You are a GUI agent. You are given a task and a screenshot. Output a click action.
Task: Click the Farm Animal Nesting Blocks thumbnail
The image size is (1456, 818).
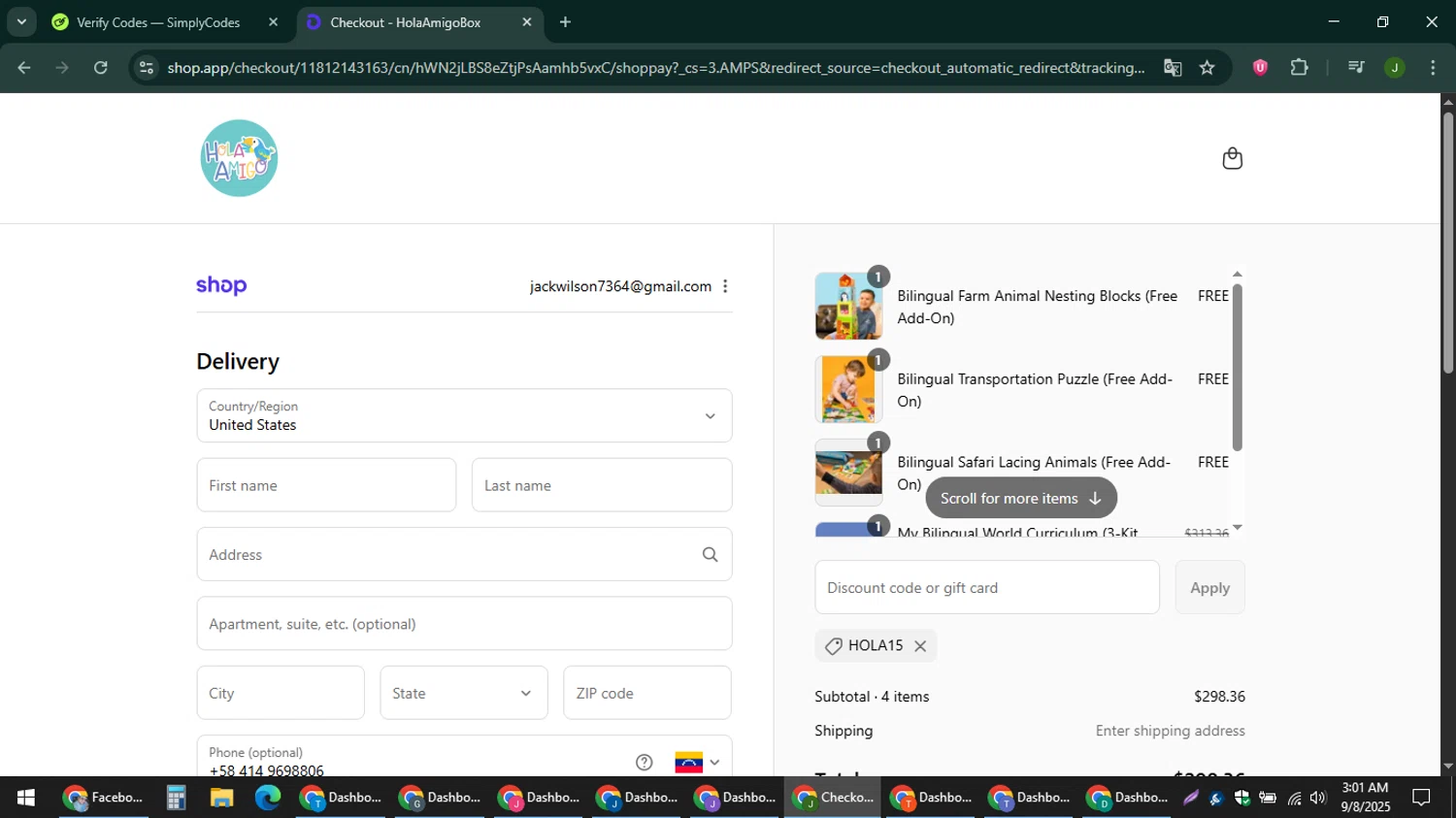pos(848,306)
